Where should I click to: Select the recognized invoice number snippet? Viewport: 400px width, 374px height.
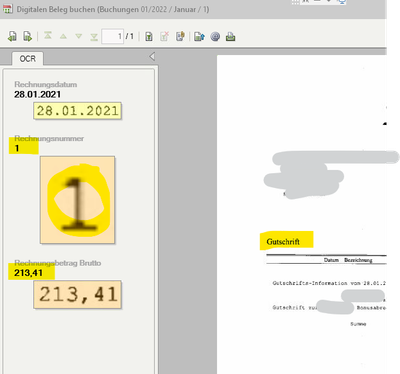tap(77, 200)
